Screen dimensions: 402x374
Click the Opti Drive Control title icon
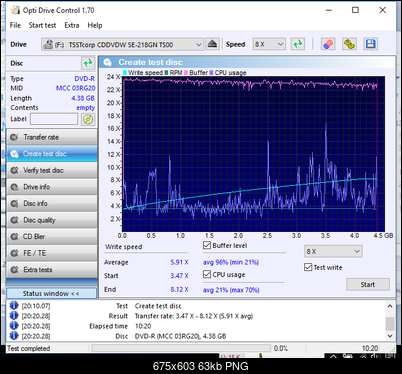(15, 10)
